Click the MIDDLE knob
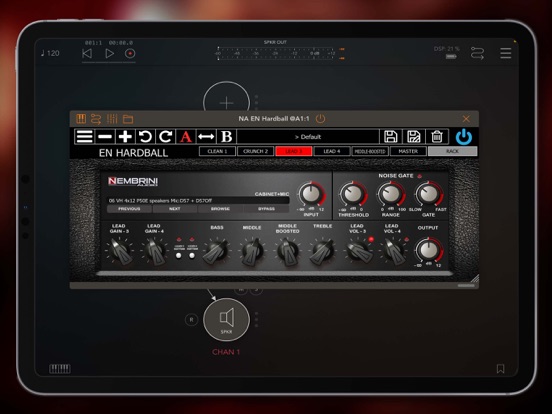 click(x=252, y=251)
